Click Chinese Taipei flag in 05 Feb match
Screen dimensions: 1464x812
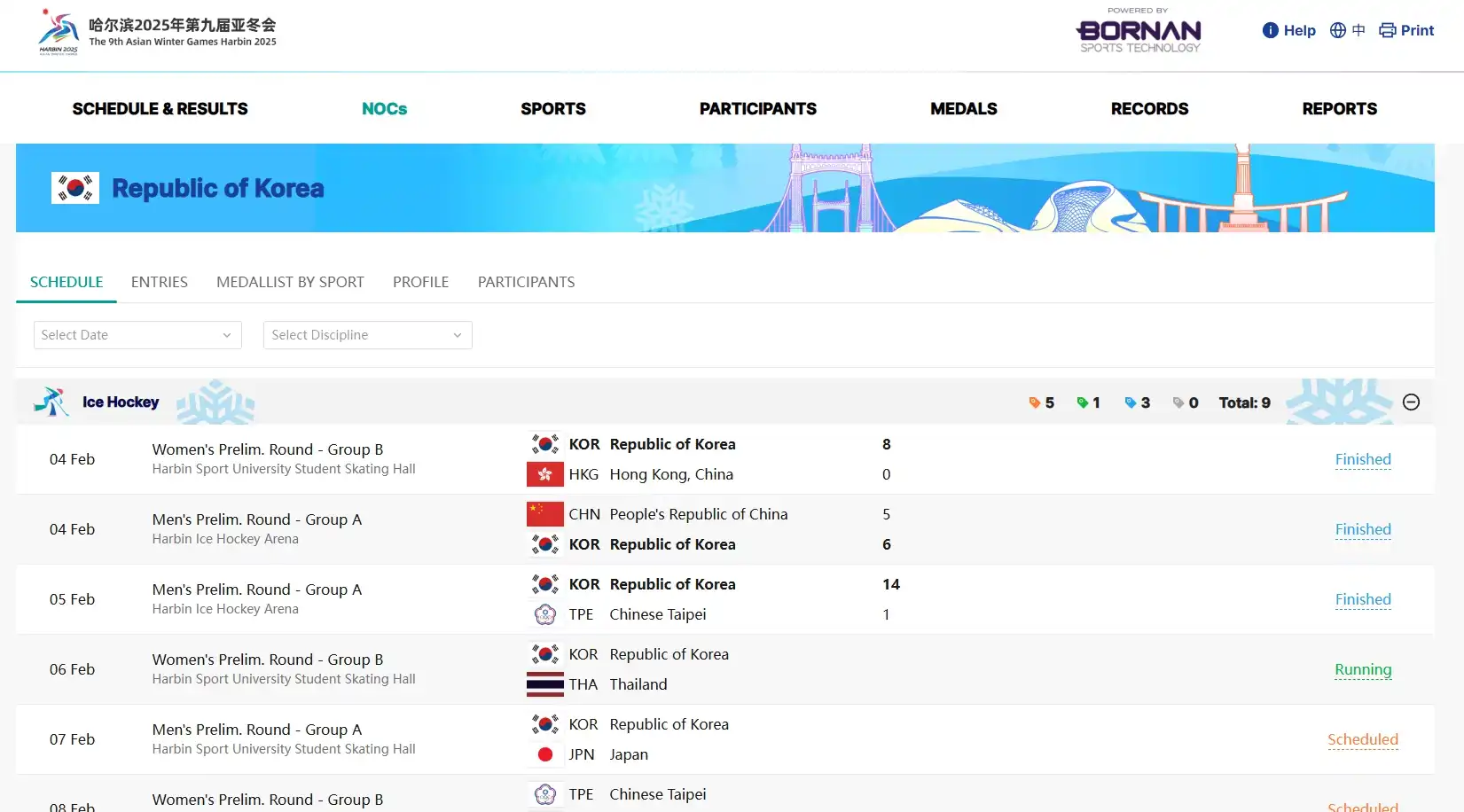544,614
